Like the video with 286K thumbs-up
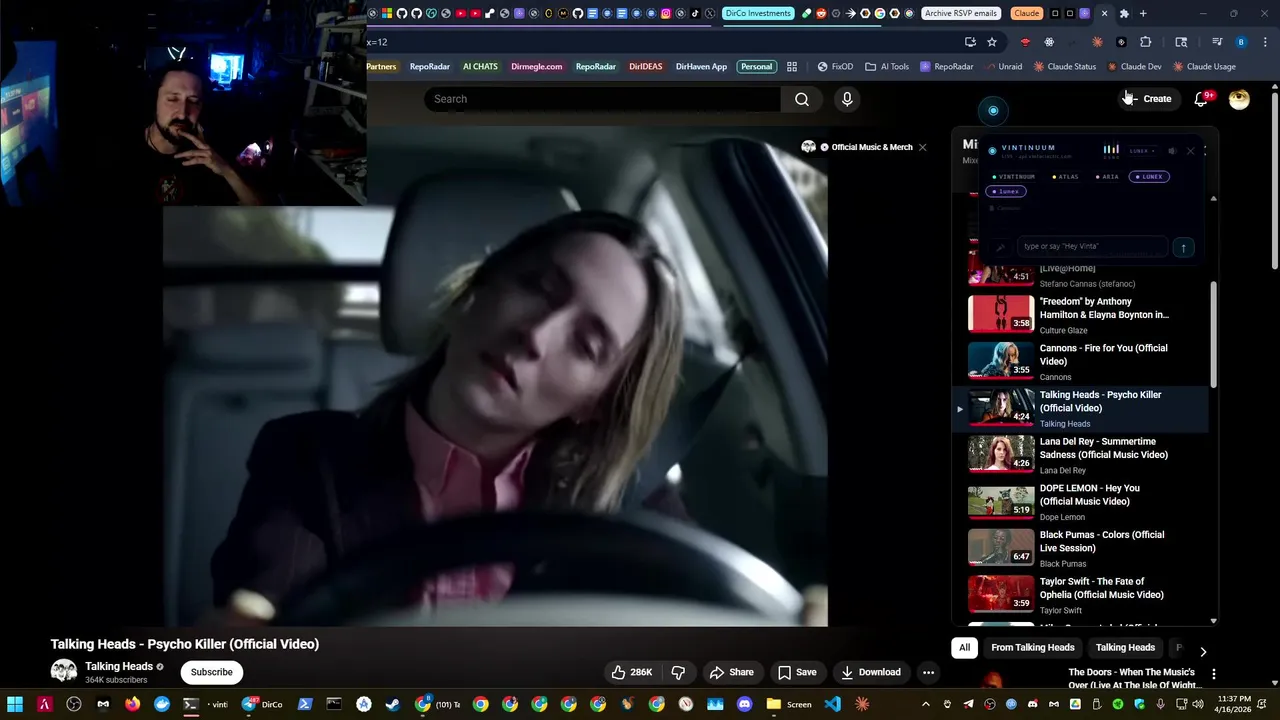The image size is (1280, 720). 632,672
